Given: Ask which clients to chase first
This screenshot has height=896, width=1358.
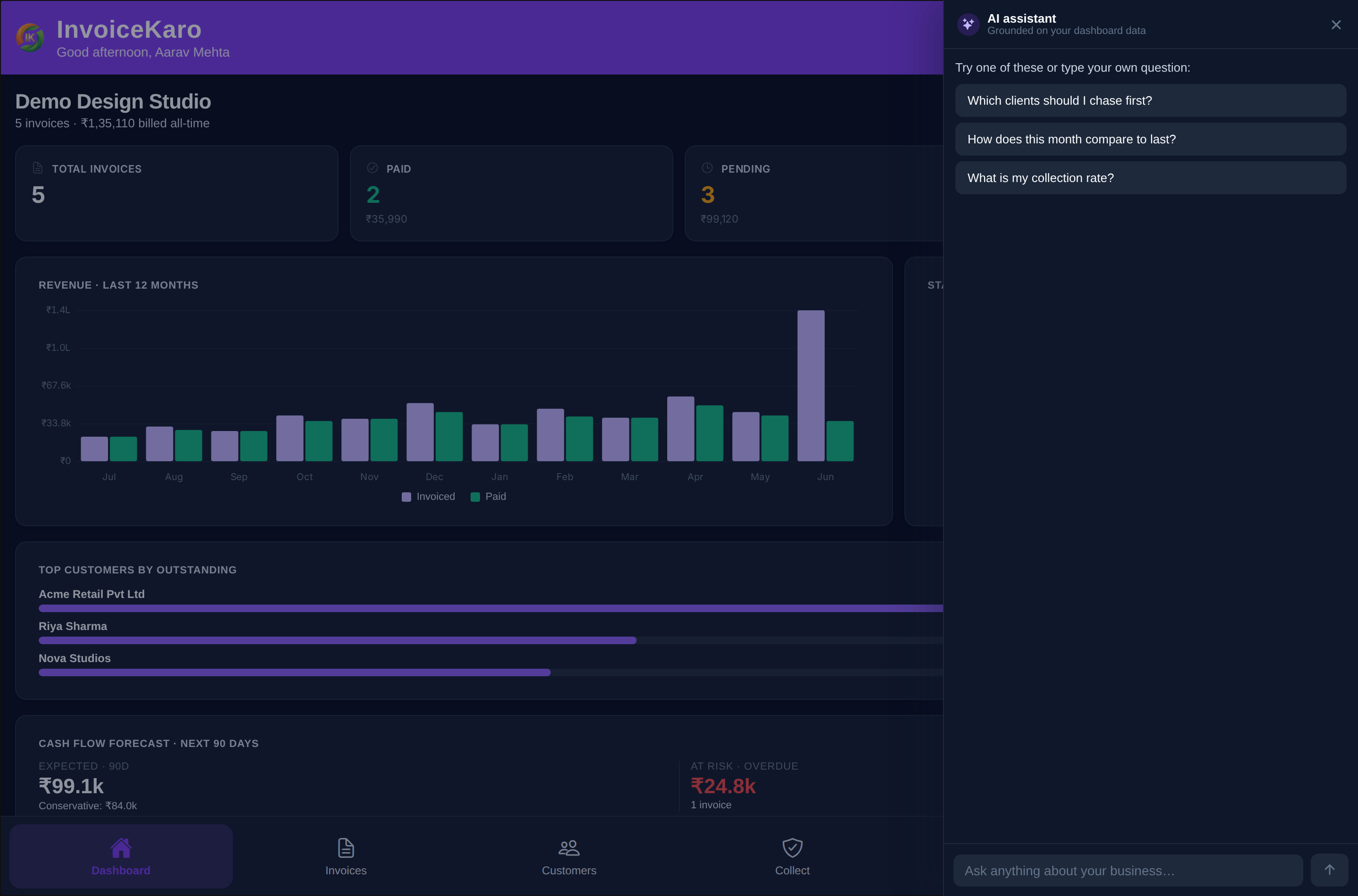Looking at the screenshot, I should pos(1150,100).
